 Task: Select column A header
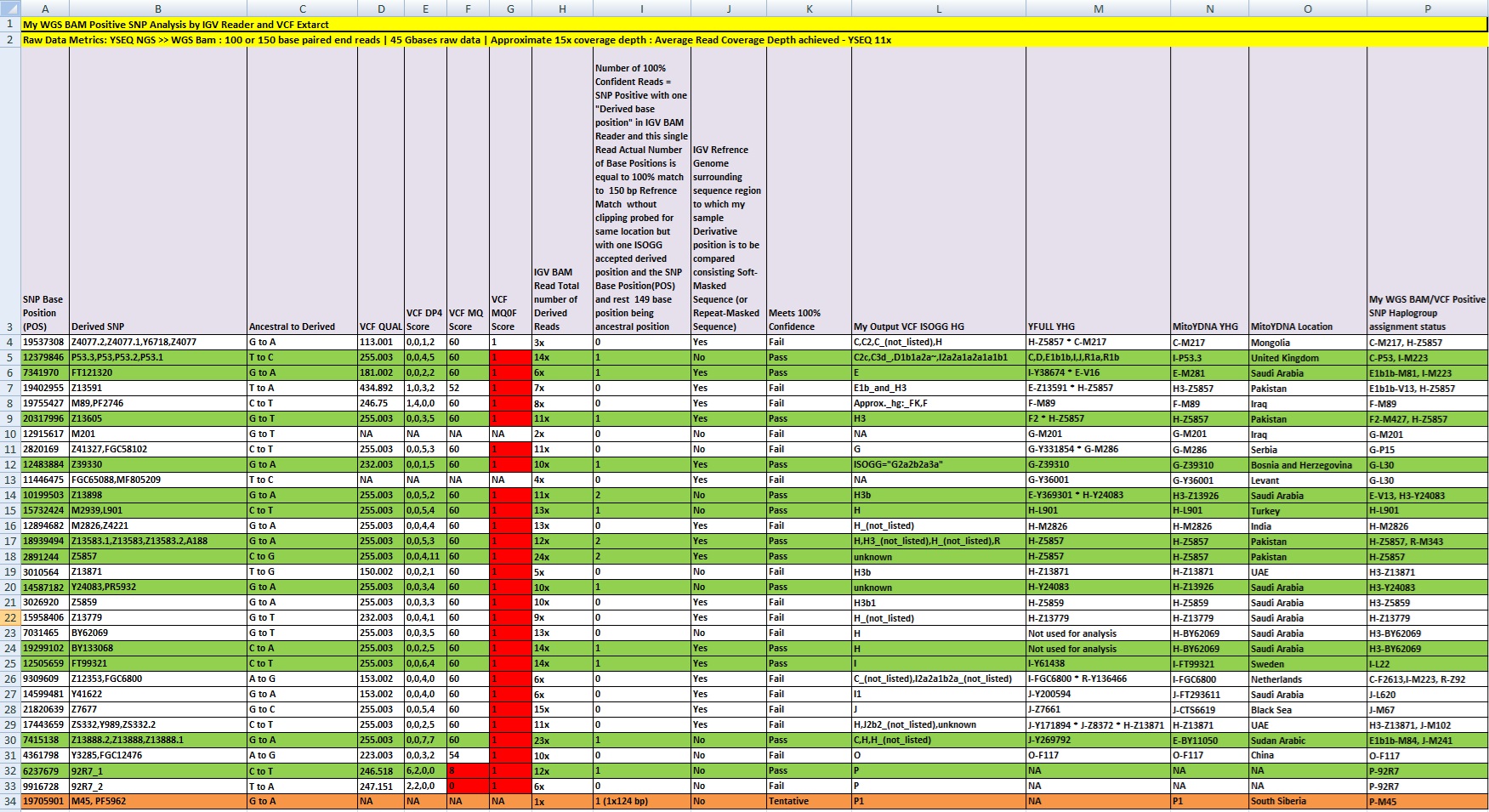(45, 9)
